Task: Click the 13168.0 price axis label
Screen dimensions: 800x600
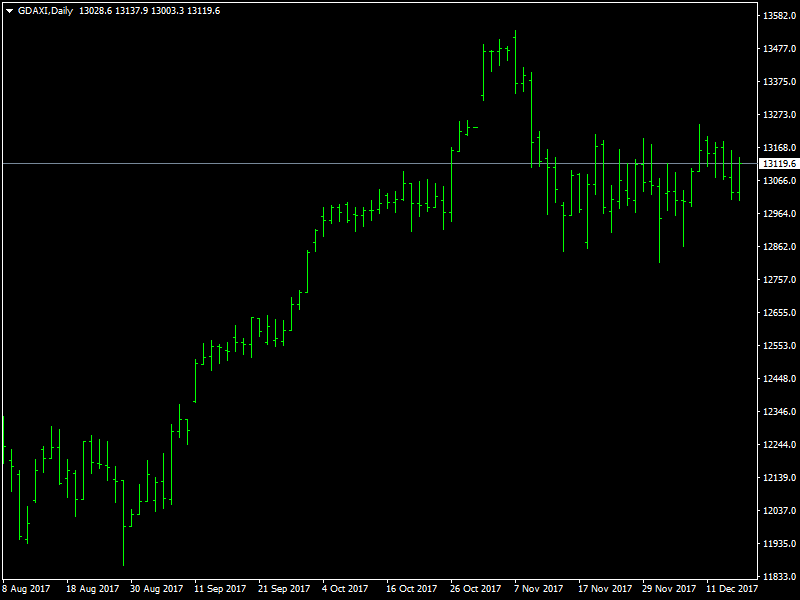Action: (779, 148)
